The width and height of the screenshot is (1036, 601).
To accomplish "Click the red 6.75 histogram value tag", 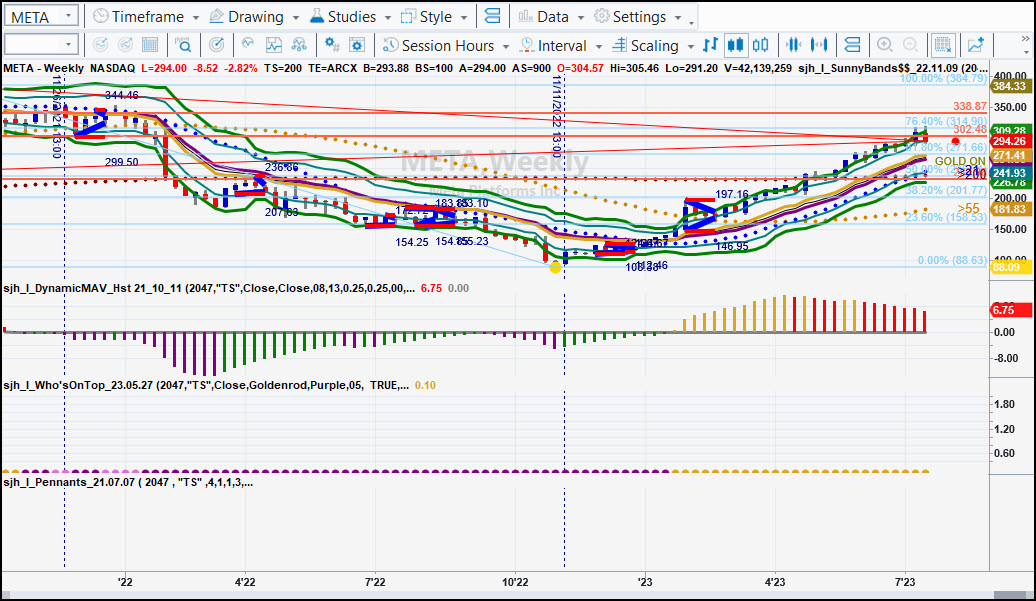I will point(1011,310).
